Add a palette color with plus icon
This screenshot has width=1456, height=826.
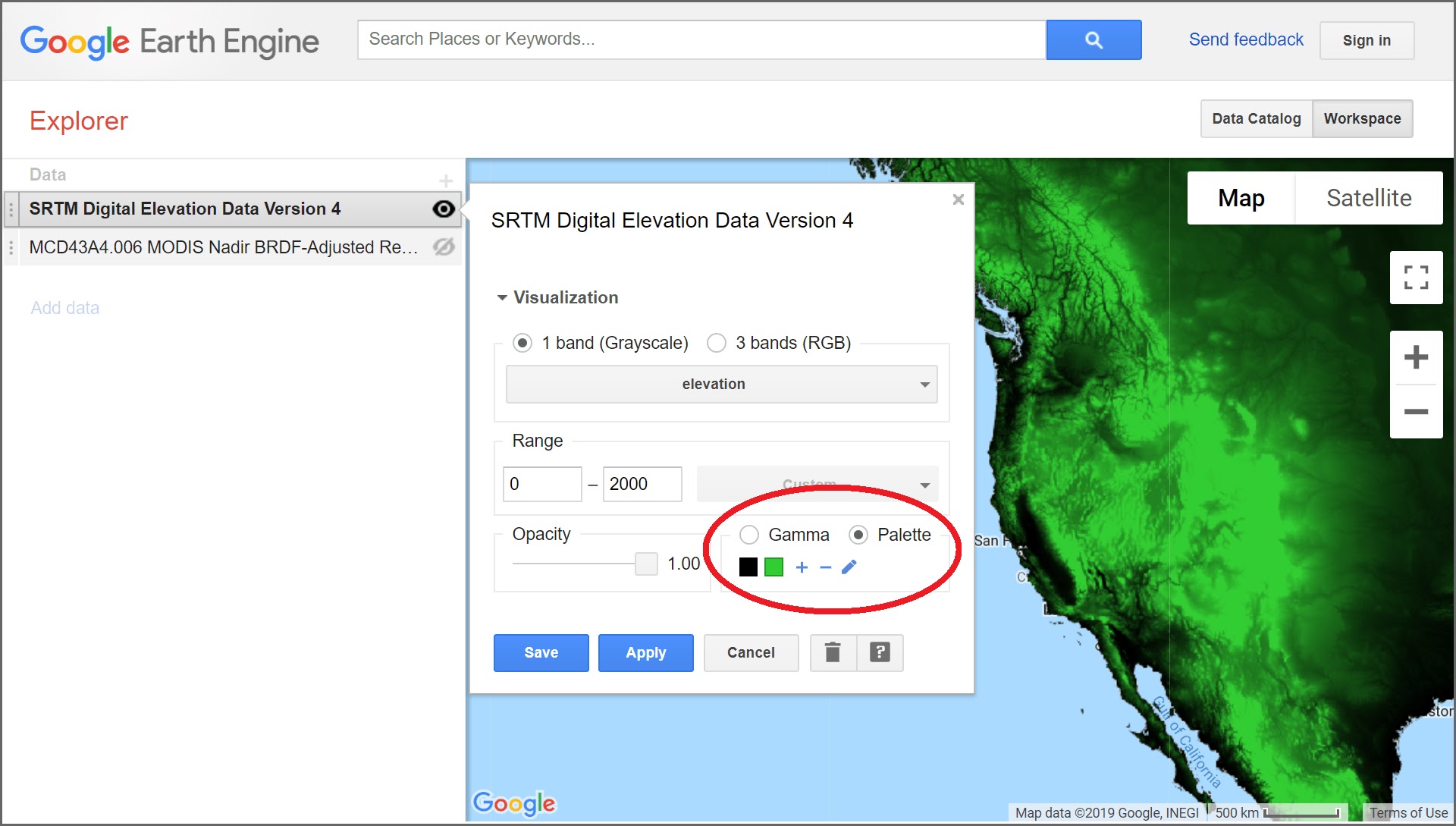pos(802,567)
